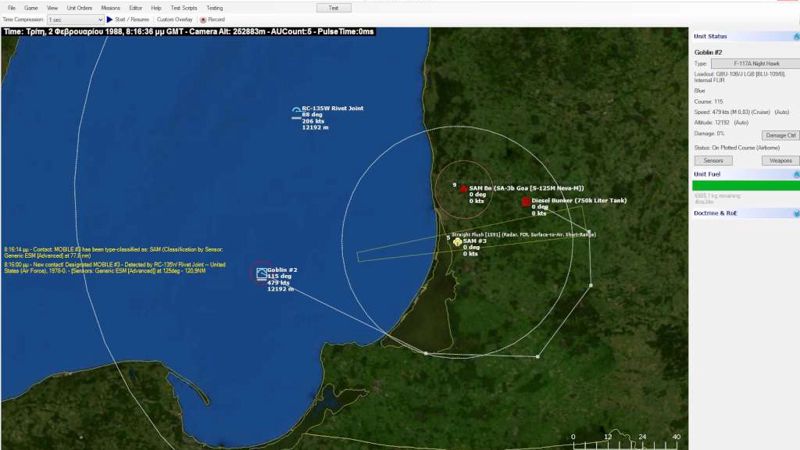The width and height of the screenshot is (800, 450).
Task: Open the Sensors window
Action: tap(713, 161)
